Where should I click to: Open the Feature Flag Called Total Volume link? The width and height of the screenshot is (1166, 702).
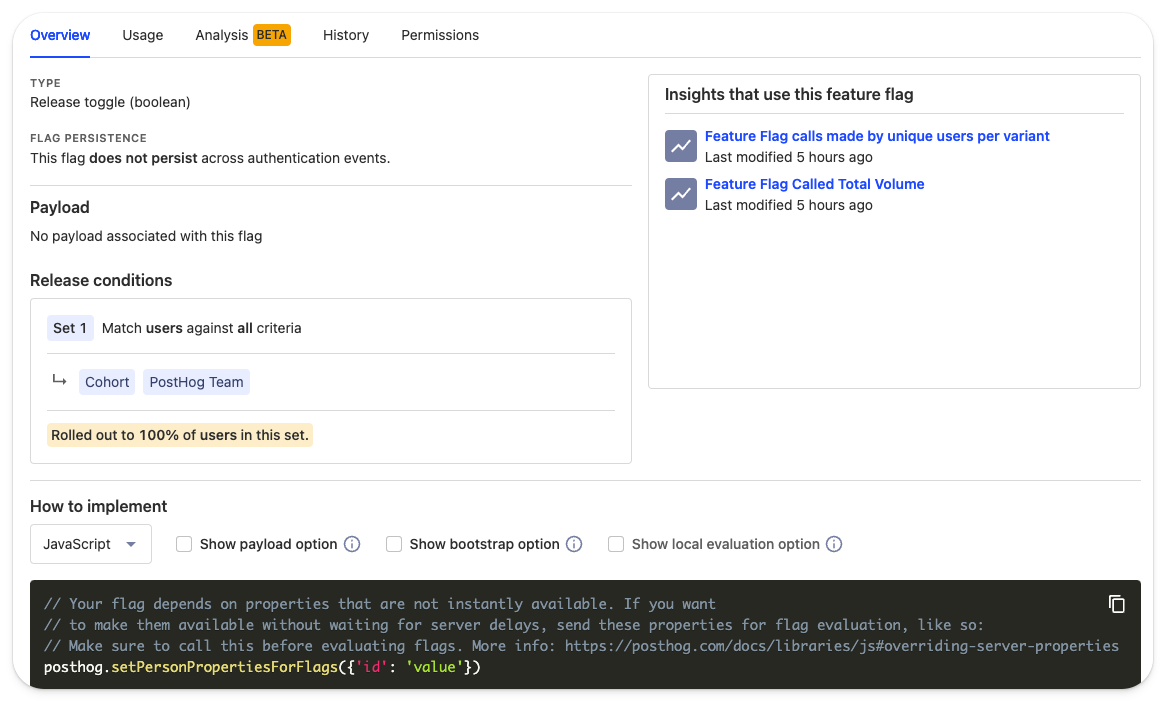click(814, 184)
